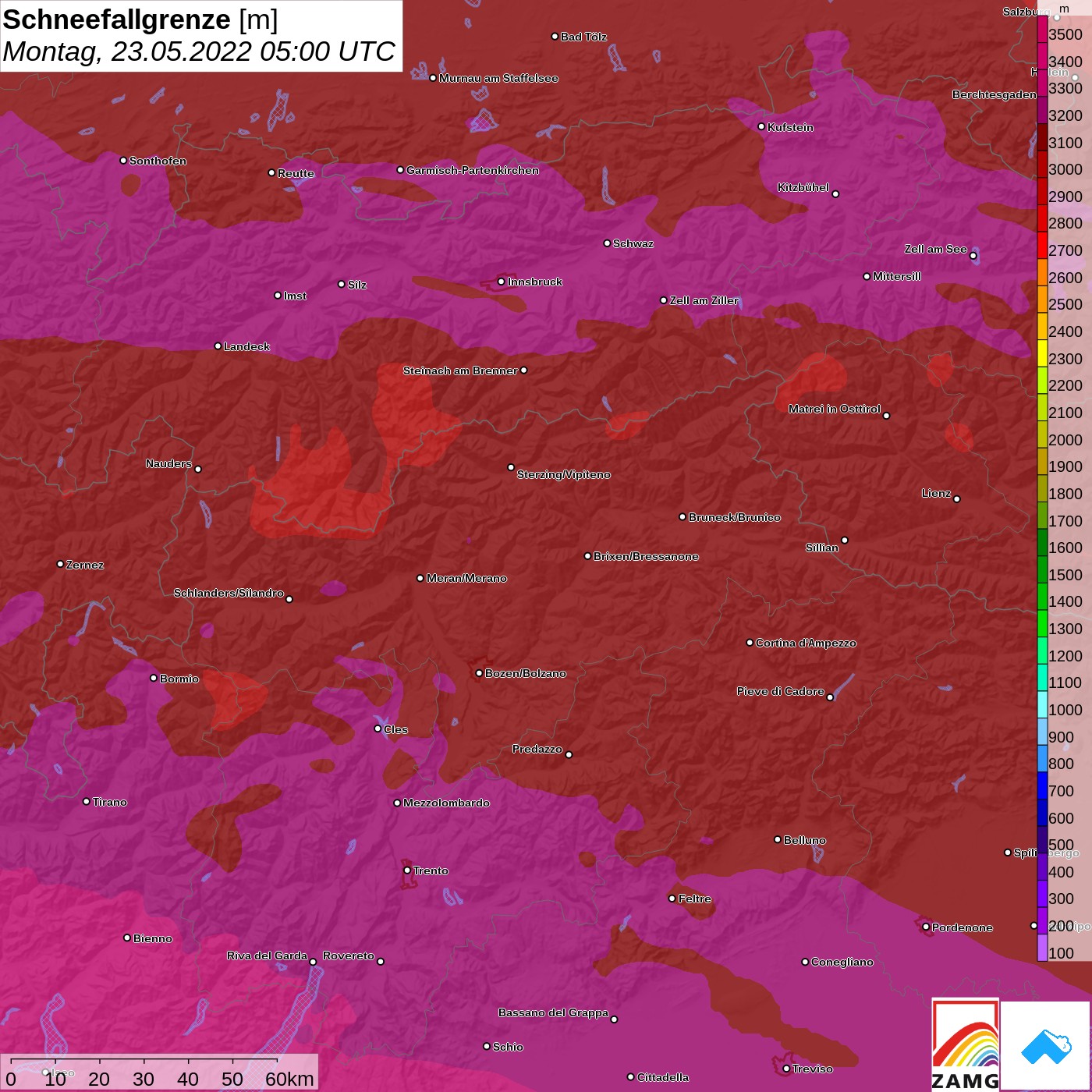Viewport: 1092px width, 1092px height.
Task: Select the Bormio label
Action: pos(179,679)
